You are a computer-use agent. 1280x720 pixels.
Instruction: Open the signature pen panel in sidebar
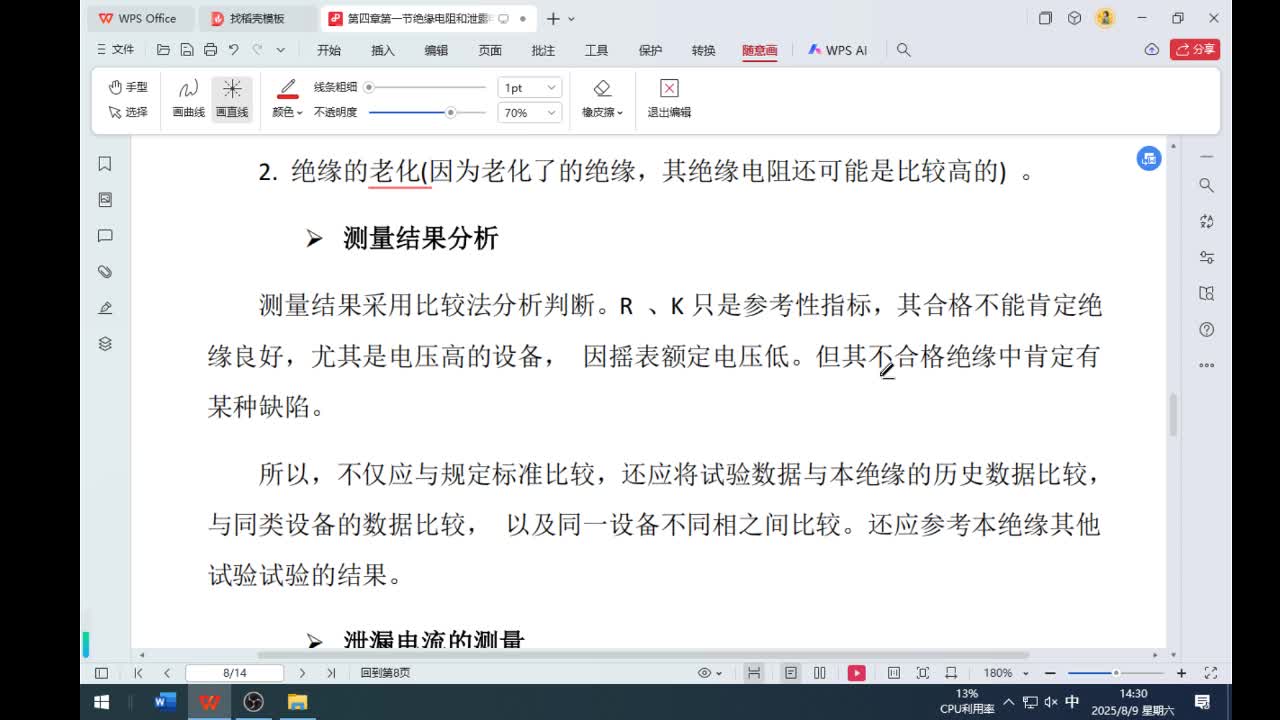point(105,308)
